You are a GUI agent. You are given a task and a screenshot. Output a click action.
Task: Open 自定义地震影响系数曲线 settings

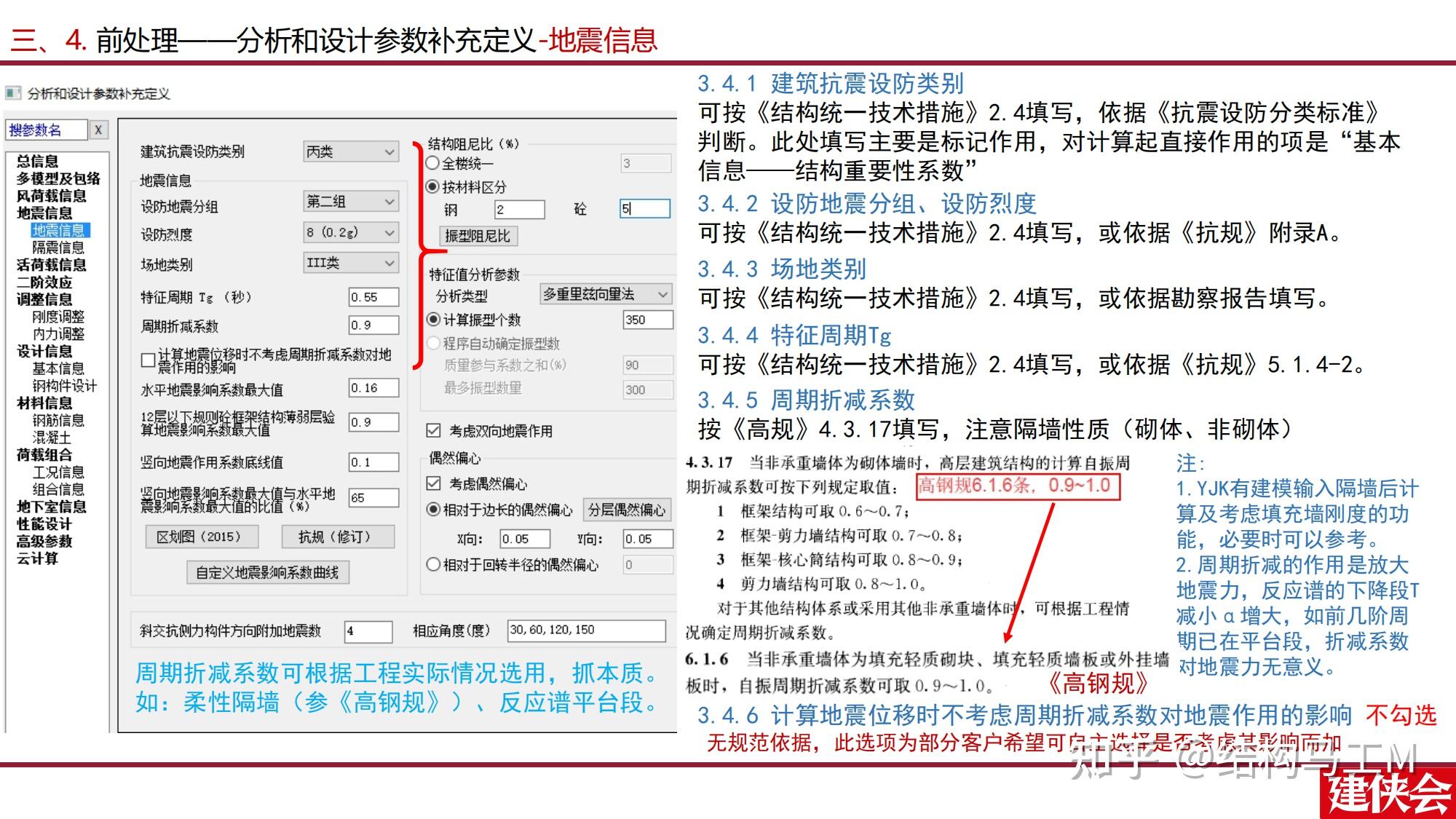click(268, 573)
